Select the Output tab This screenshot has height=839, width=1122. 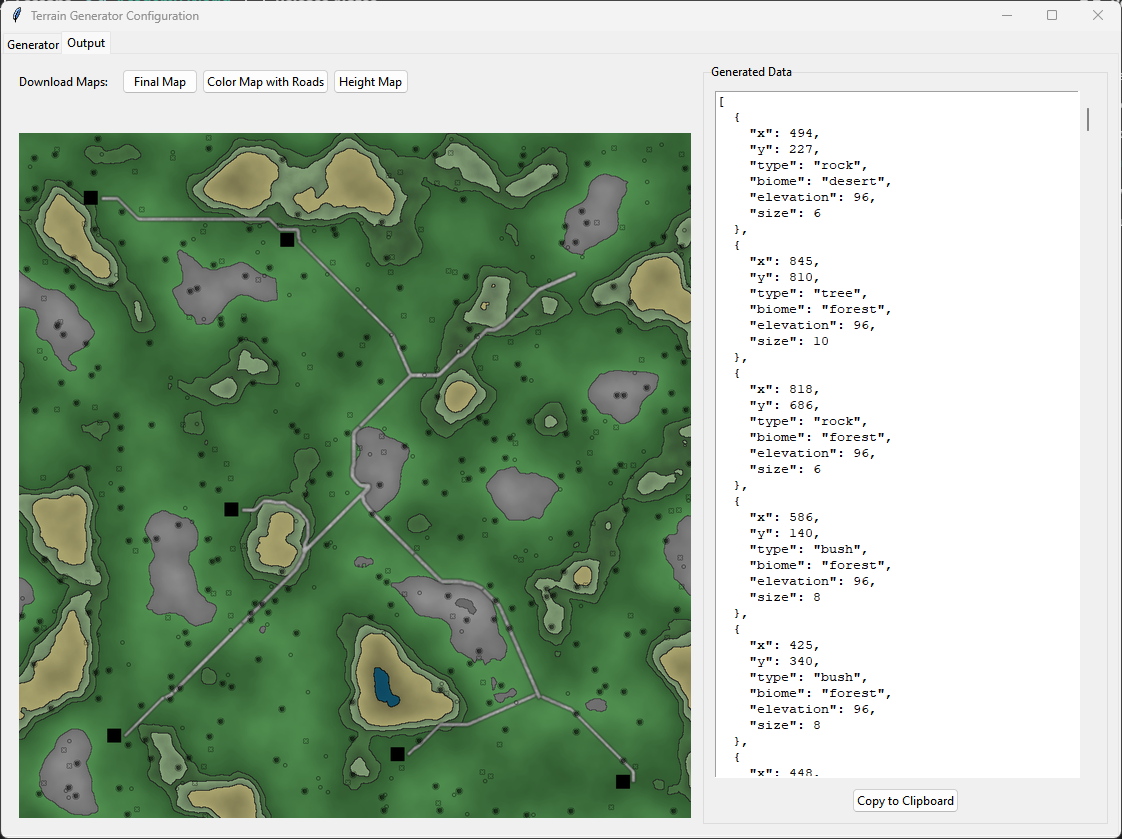tap(85, 43)
